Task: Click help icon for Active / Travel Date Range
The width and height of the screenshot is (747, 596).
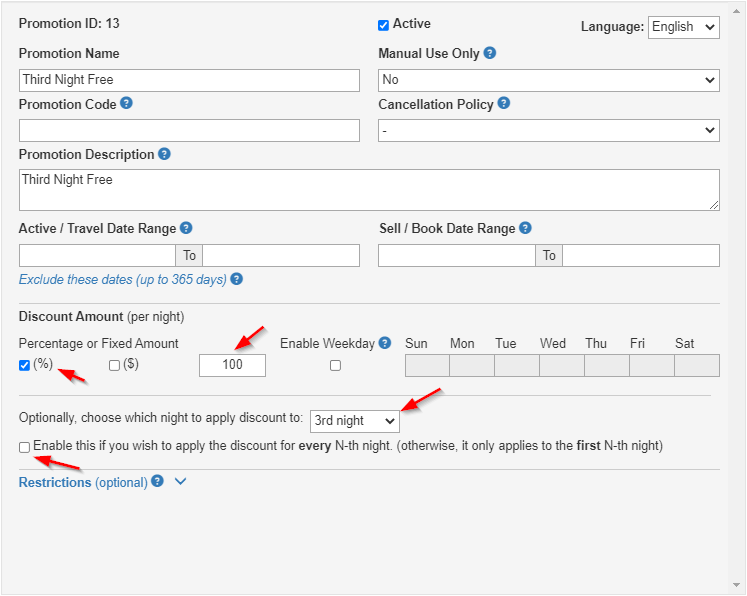Action: click(186, 228)
